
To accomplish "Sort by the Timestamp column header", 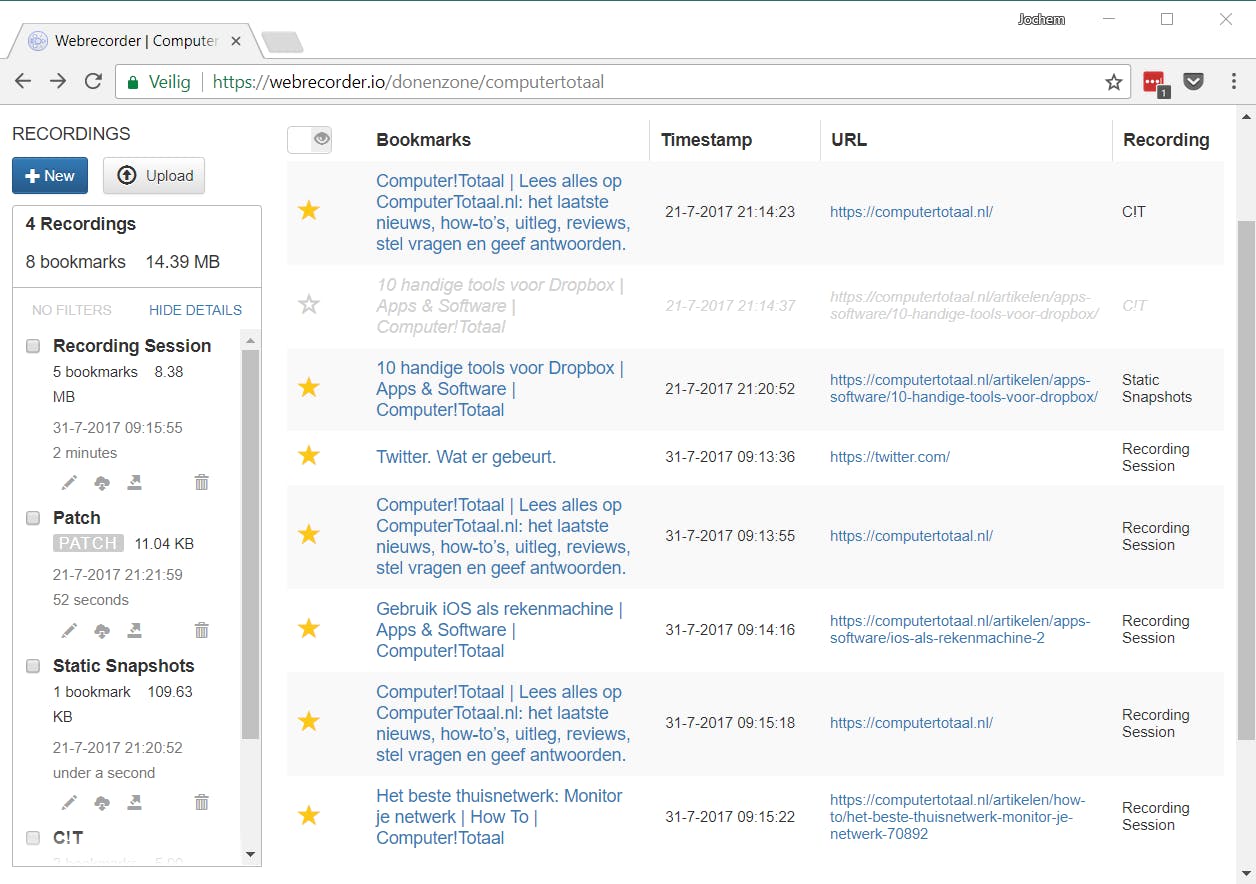I will point(706,140).
